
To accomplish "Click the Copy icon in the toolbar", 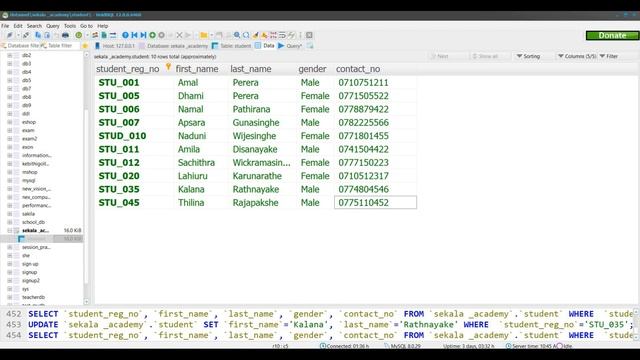I will click(38, 36).
